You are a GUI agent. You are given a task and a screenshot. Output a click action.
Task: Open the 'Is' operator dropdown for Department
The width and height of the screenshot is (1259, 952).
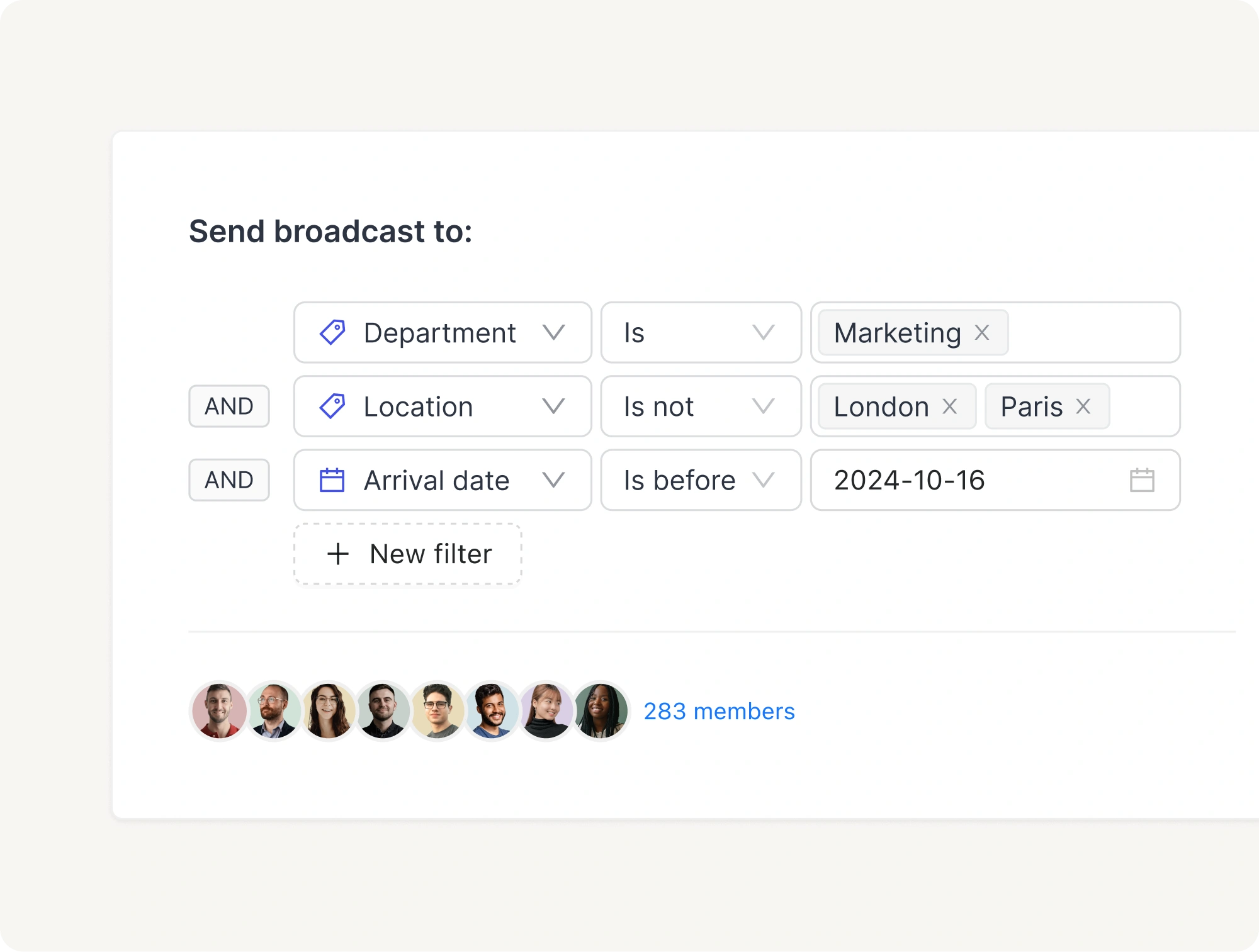point(764,333)
